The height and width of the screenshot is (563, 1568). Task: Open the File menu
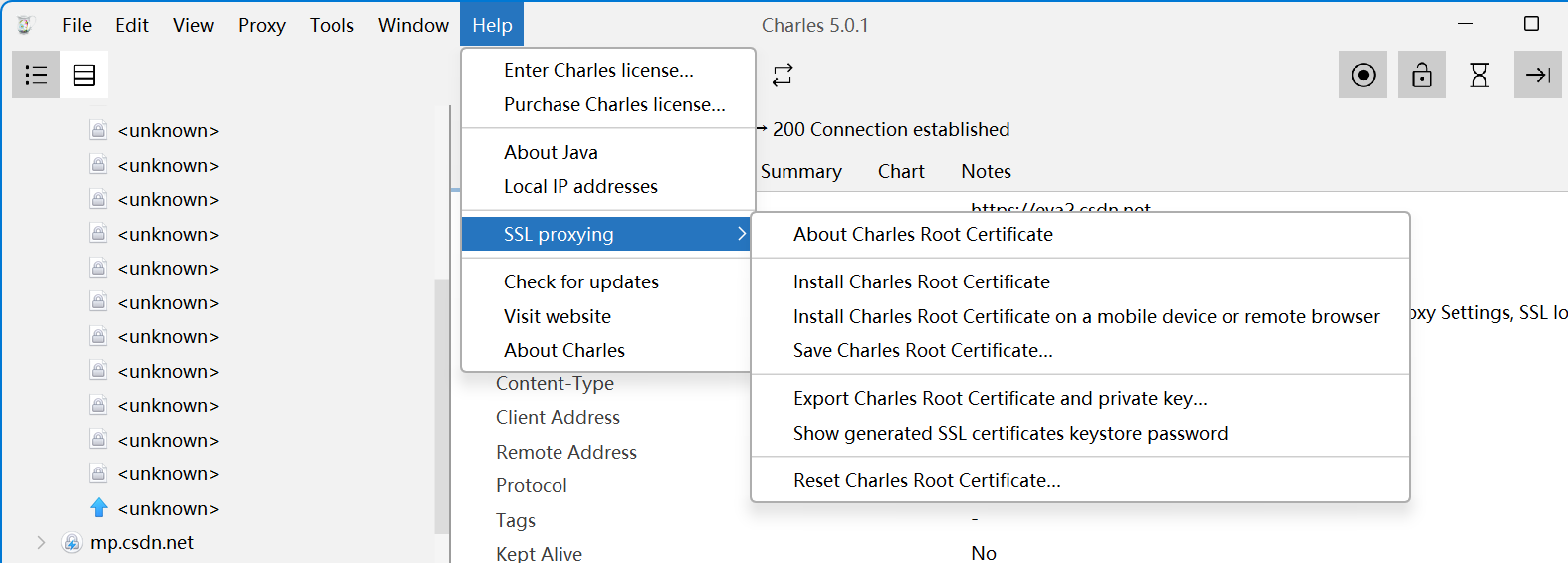pos(77,25)
